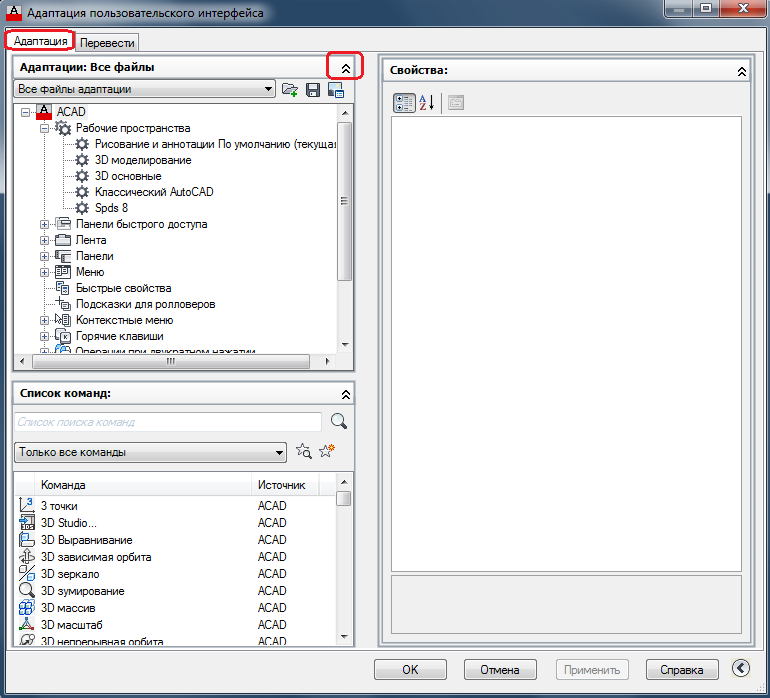Click the tree's horizontal scrollbar right arrow
This screenshot has width=770, height=698.
click(328, 362)
